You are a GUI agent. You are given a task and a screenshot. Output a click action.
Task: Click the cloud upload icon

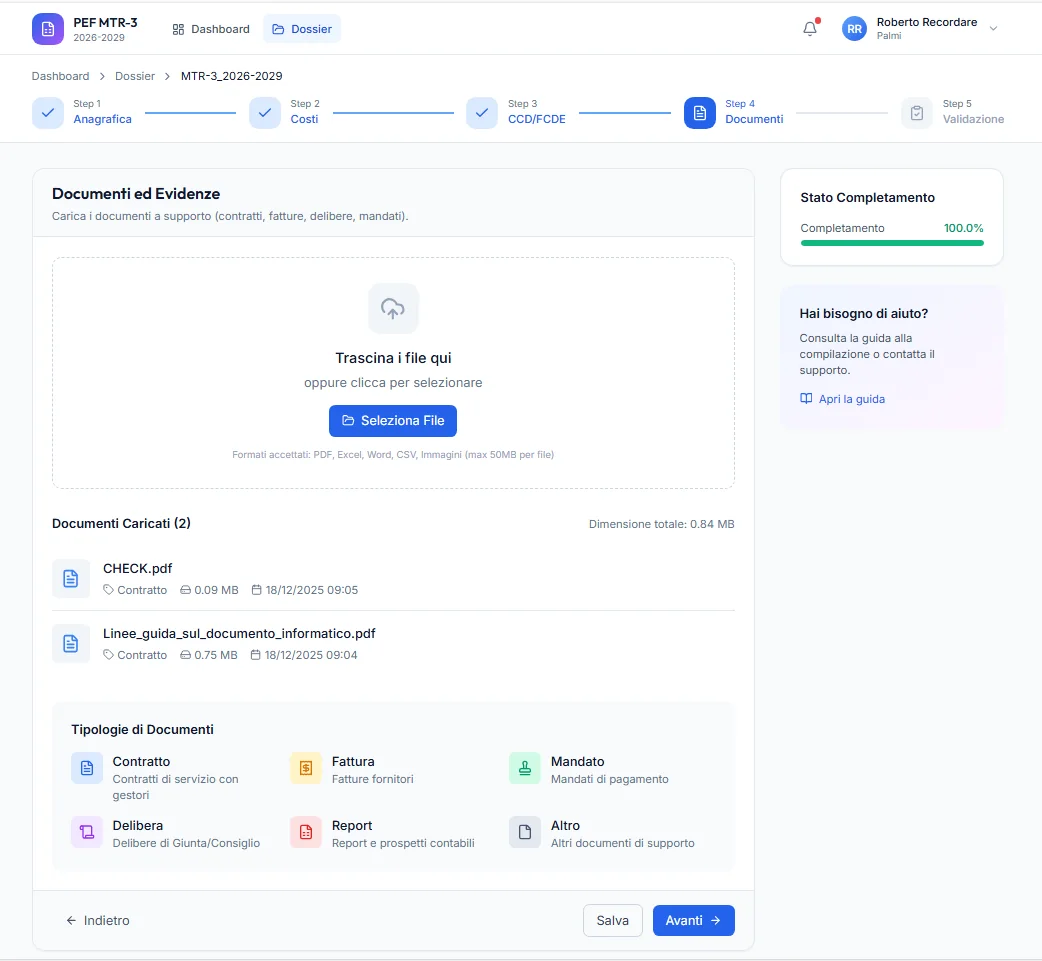point(393,308)
